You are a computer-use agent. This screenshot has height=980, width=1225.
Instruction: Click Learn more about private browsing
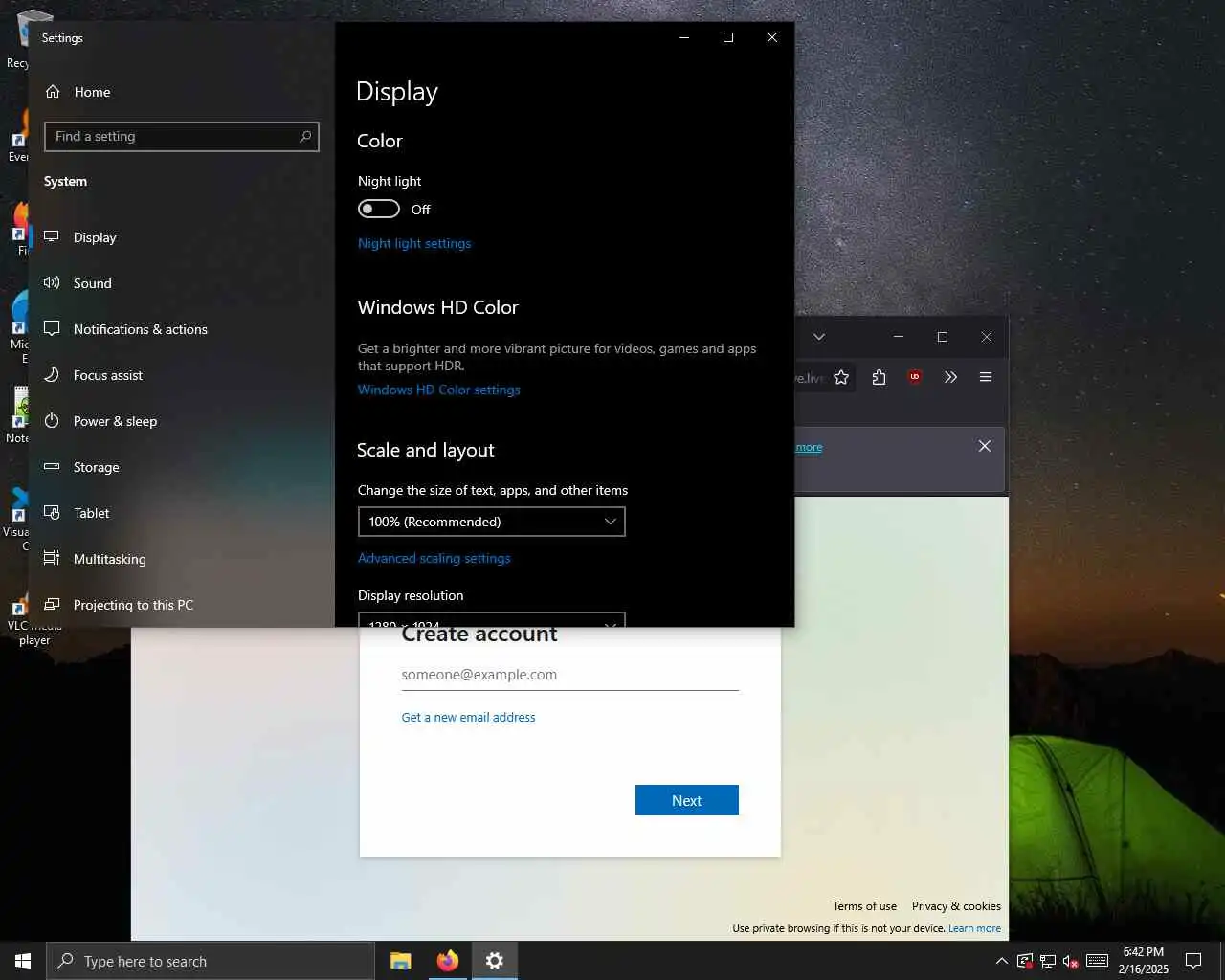click(x=974, y=928)
